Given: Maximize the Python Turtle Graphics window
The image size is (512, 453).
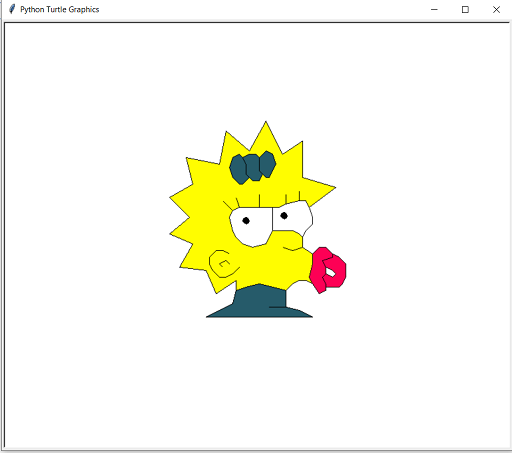Looking at the screenshot, I should click(x=465, y=9).
